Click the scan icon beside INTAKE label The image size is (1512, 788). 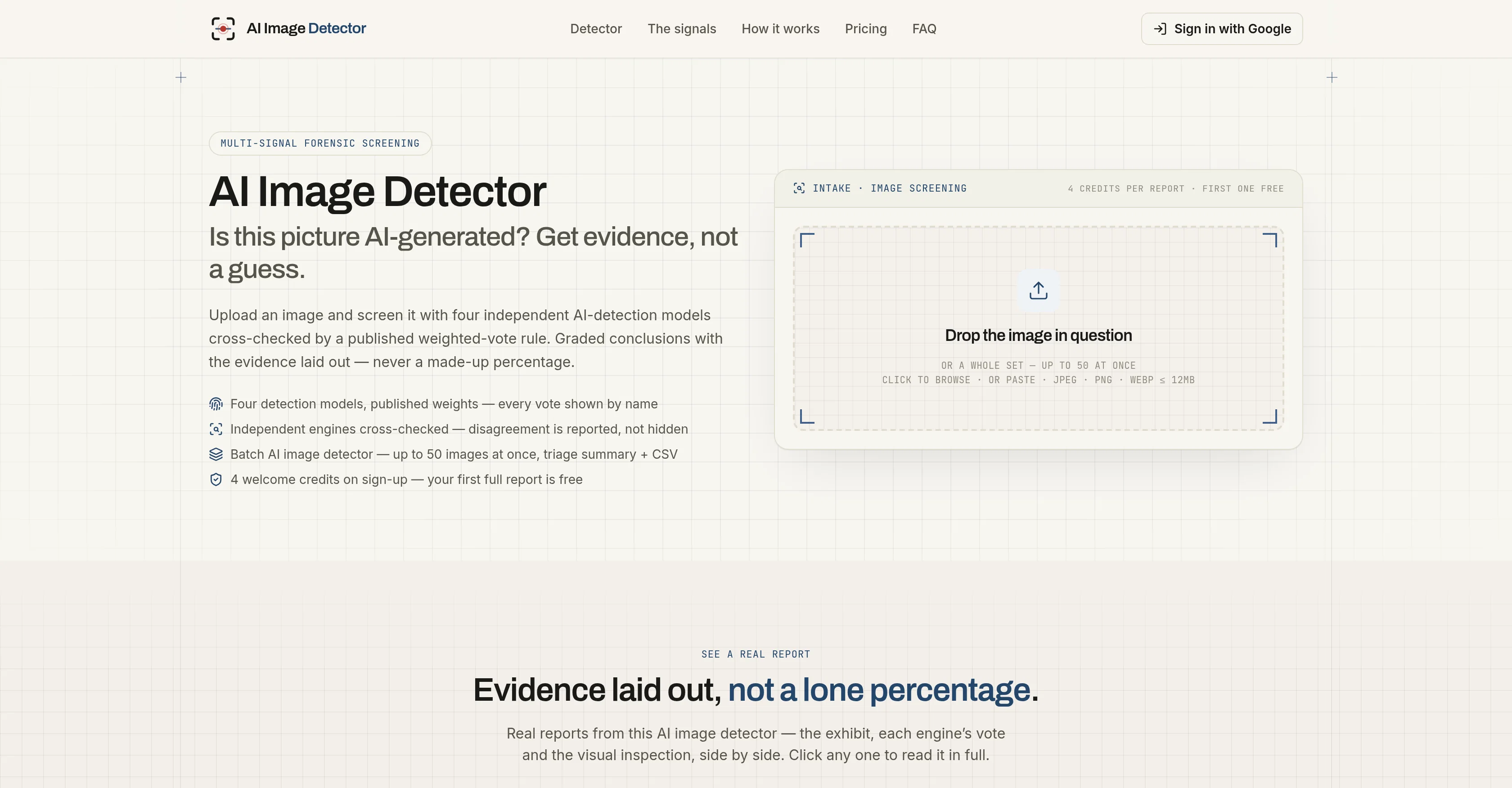pyautogui.click(x=799, y=188)
